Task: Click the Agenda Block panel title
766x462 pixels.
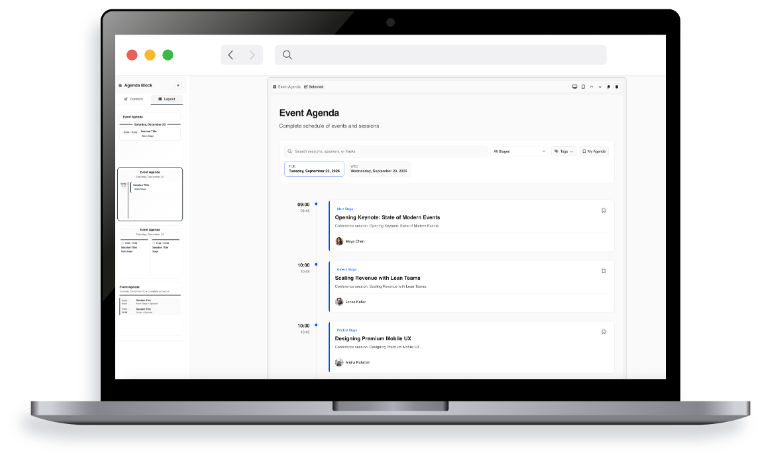Action: [138, 85]
